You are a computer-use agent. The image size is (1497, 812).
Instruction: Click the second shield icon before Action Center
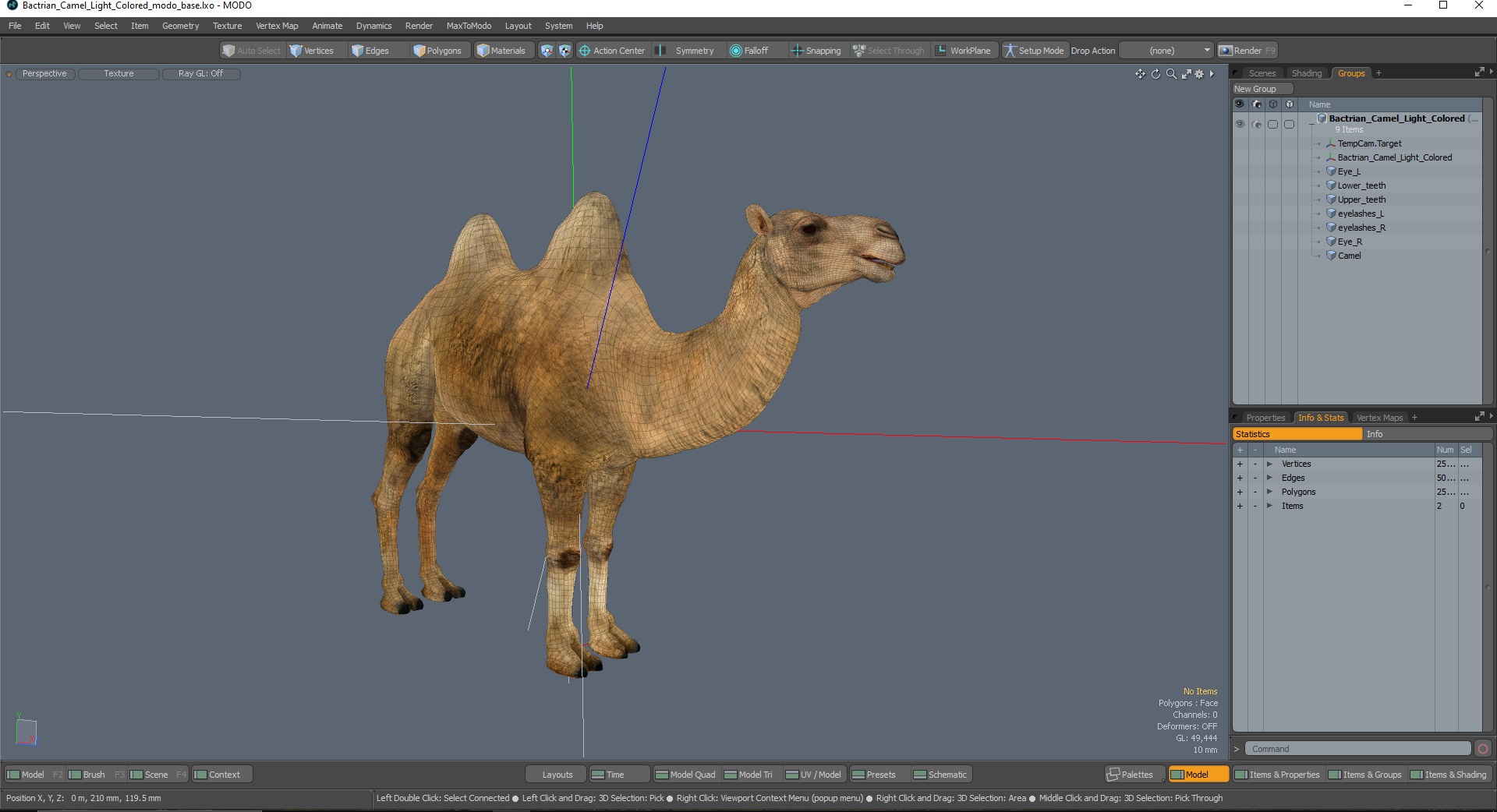pyautogui.click(x=564, y=51)
